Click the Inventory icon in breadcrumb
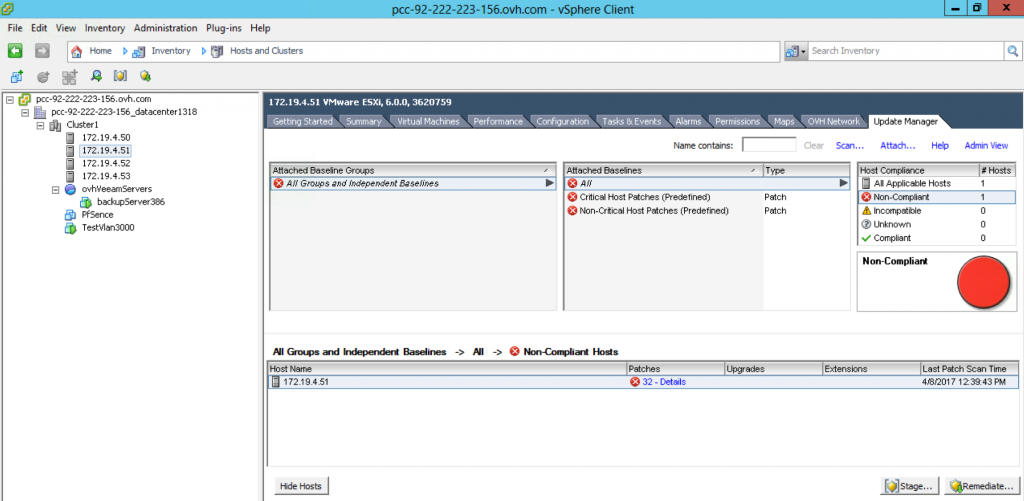This screenshot has height=501, width=1024. pos(138,51)
